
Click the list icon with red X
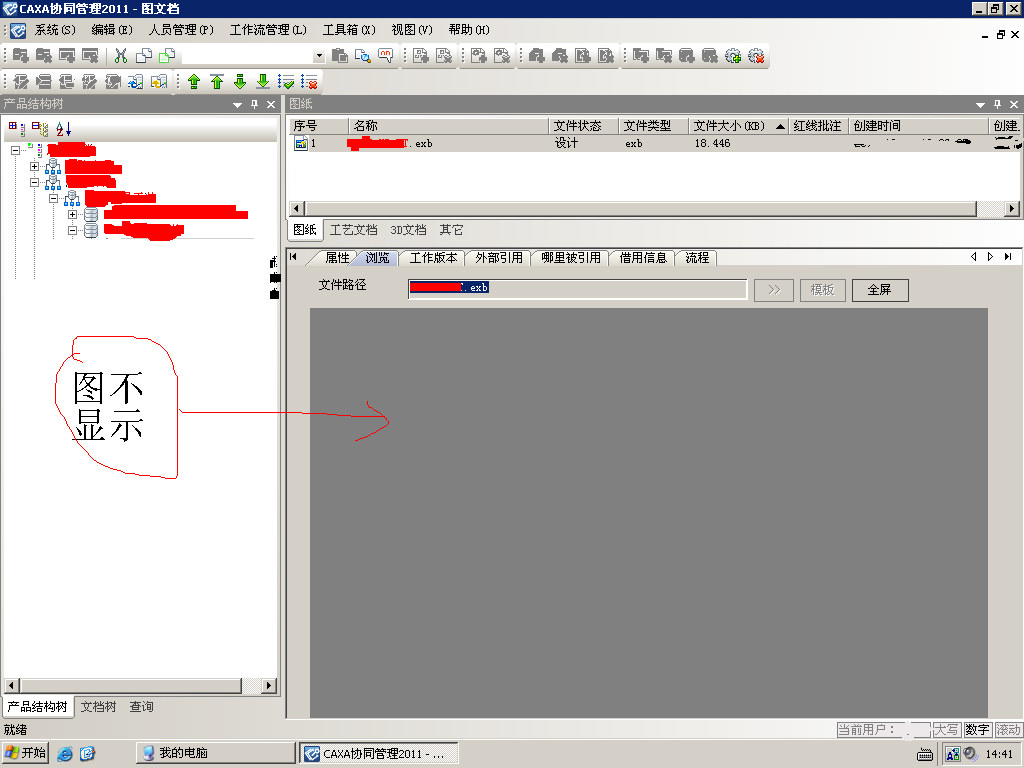click(x=309, y=82)
